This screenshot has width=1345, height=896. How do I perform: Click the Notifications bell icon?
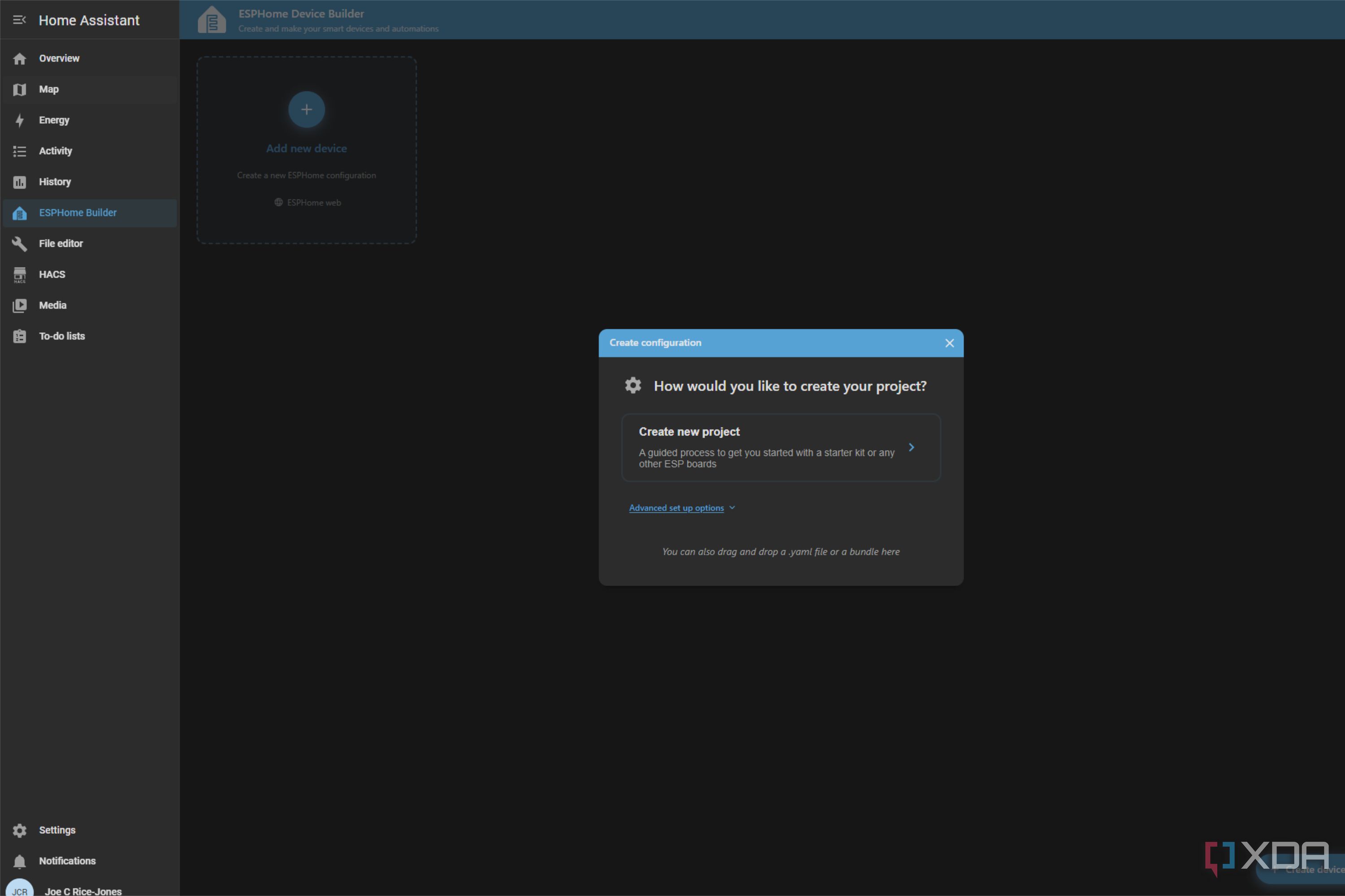click(x=19, y=861)
